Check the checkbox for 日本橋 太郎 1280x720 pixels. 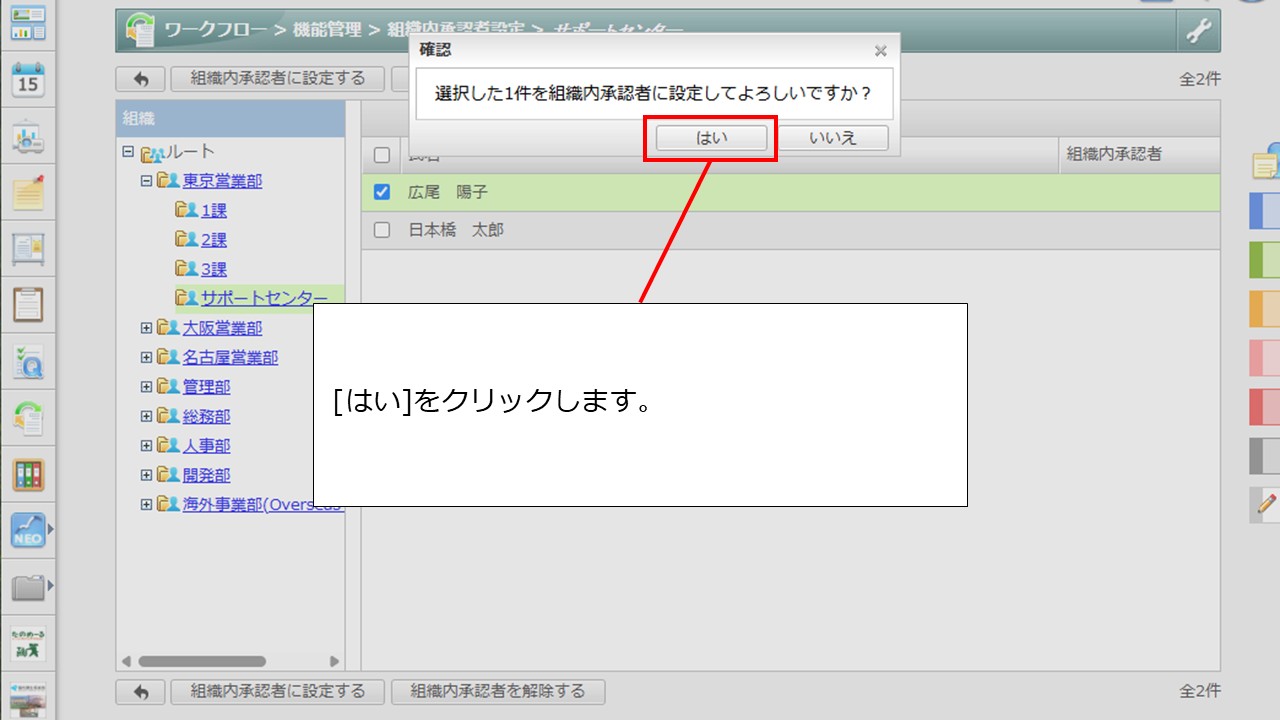tap(381, 230)
